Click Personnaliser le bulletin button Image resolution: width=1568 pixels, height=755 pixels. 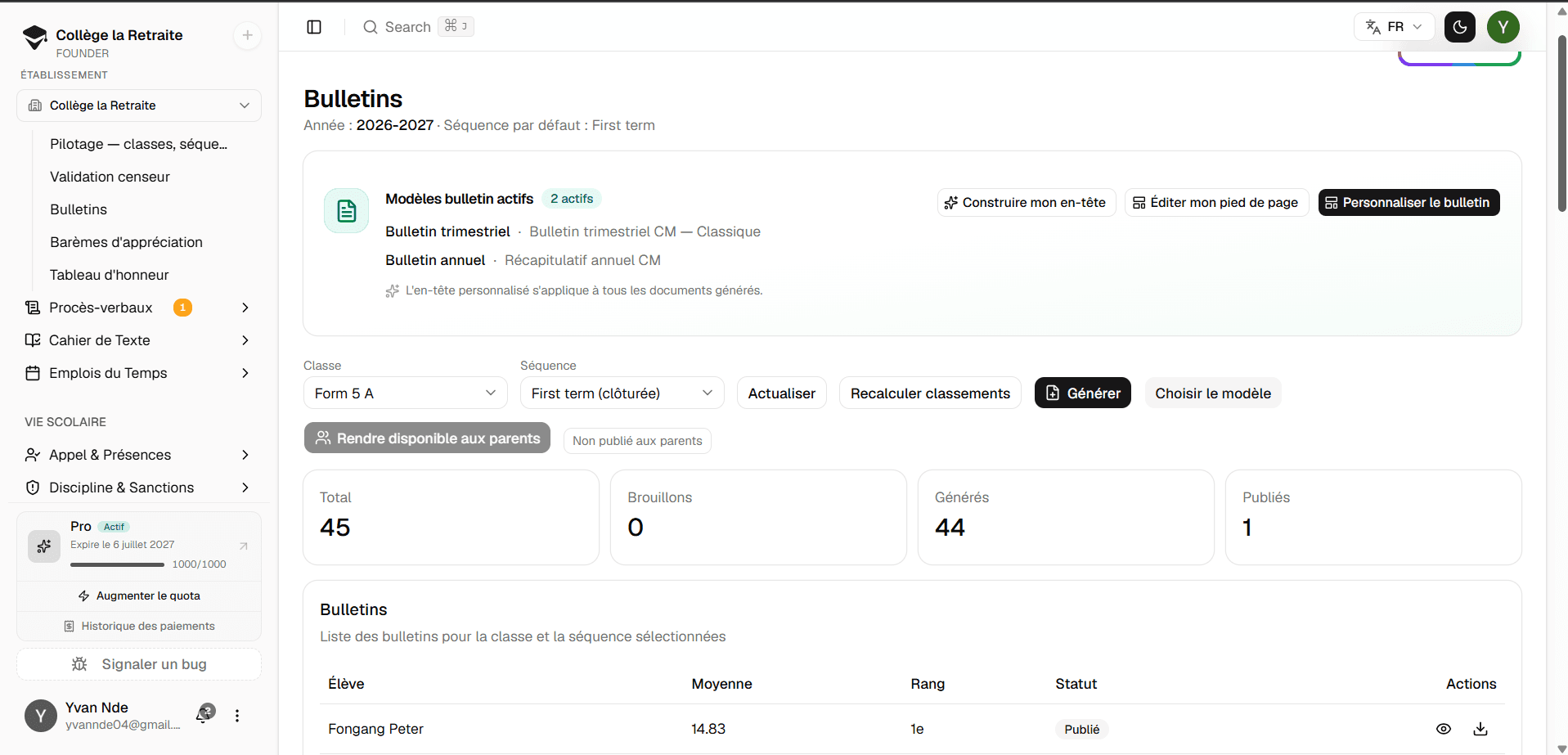[x=1409, y=202]
